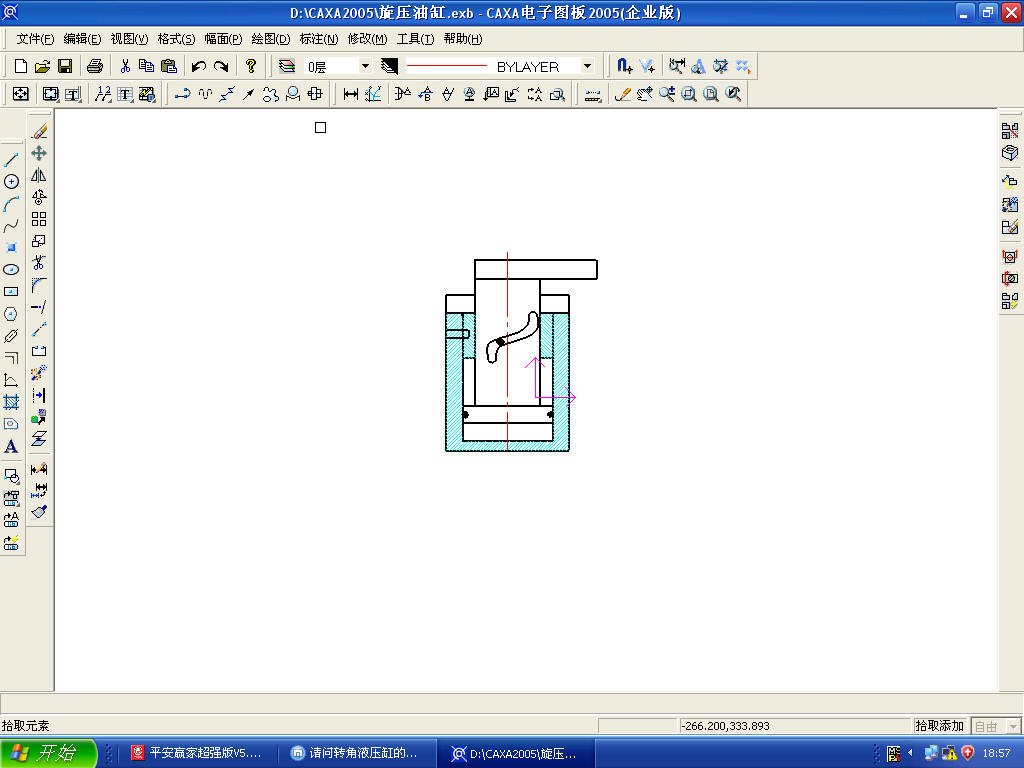Click the red BYLAYER line sample

447,67
